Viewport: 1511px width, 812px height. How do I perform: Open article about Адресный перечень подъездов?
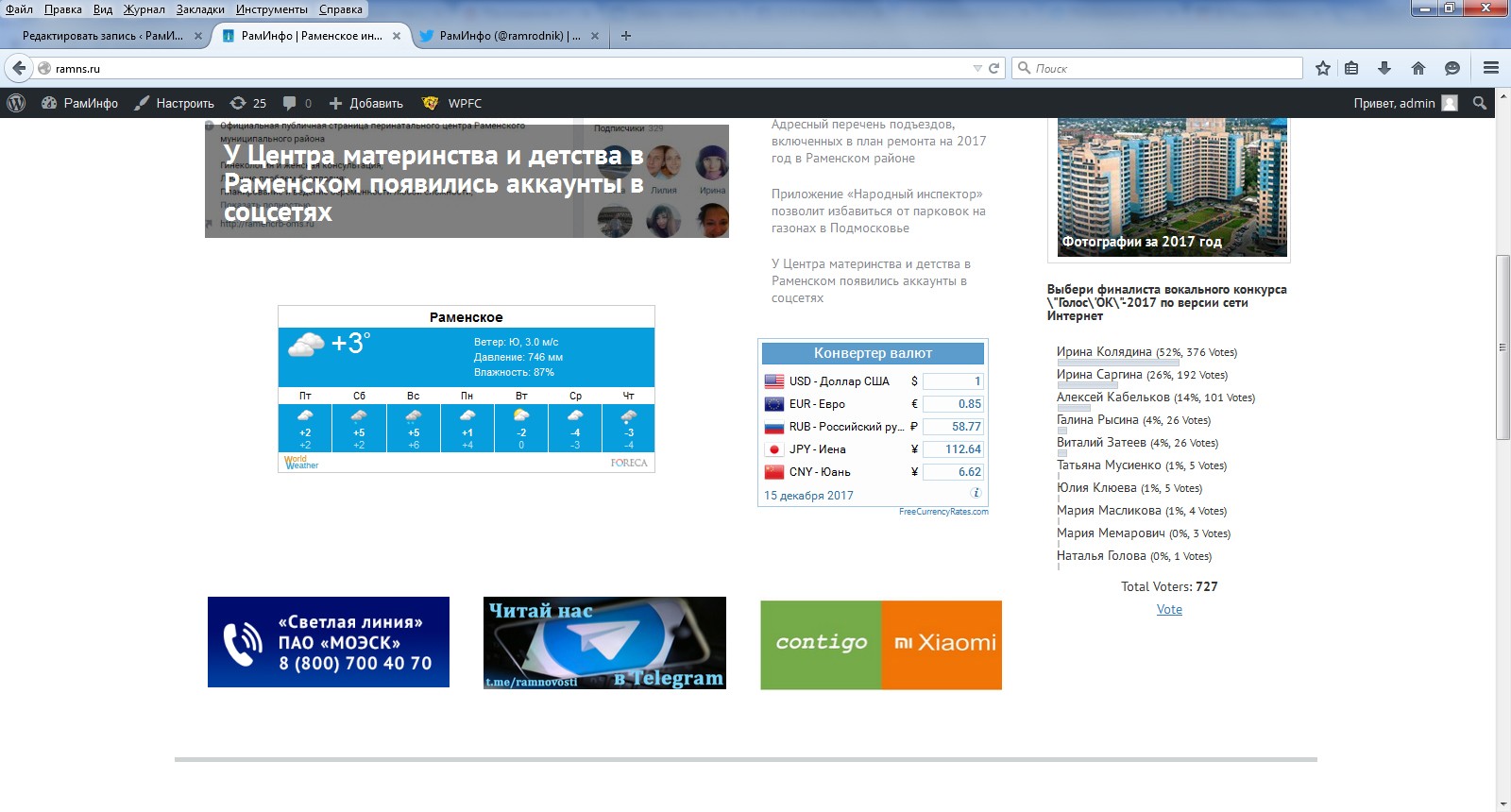pyautogui.click(x=878, y=141)
